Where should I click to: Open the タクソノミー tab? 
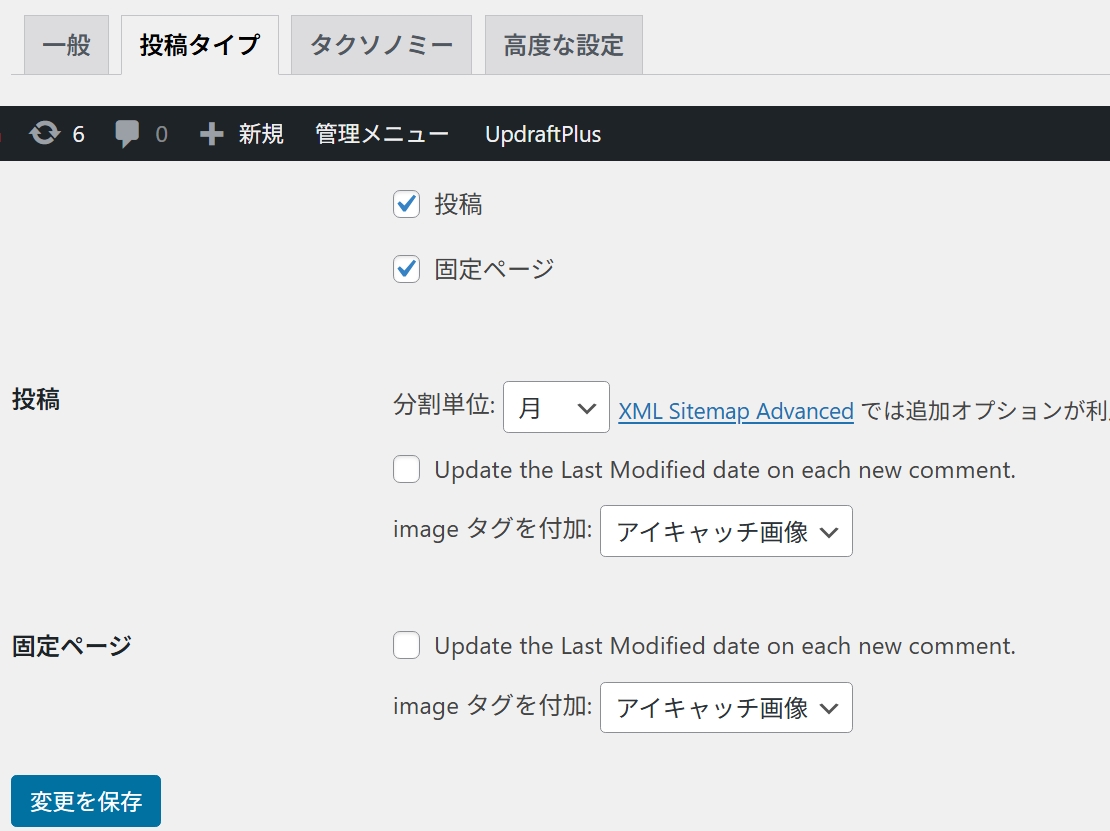pyautogui.click(x=380, y=44)
